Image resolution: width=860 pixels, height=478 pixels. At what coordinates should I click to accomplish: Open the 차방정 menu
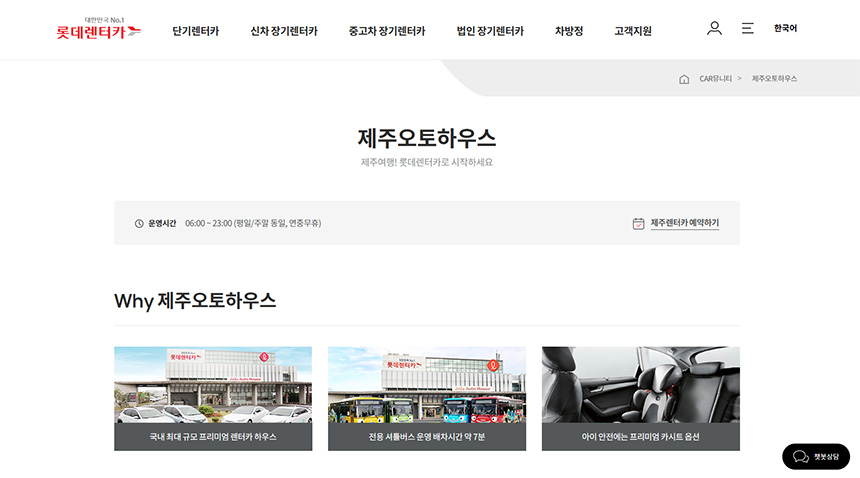(569, 31)
